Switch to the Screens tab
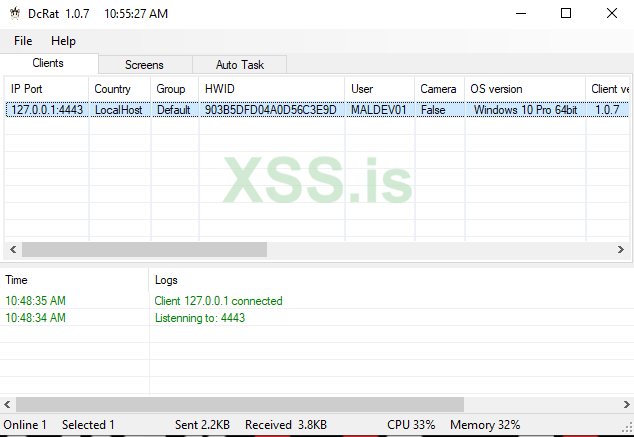The image size is (634, 437). point(144,65)
